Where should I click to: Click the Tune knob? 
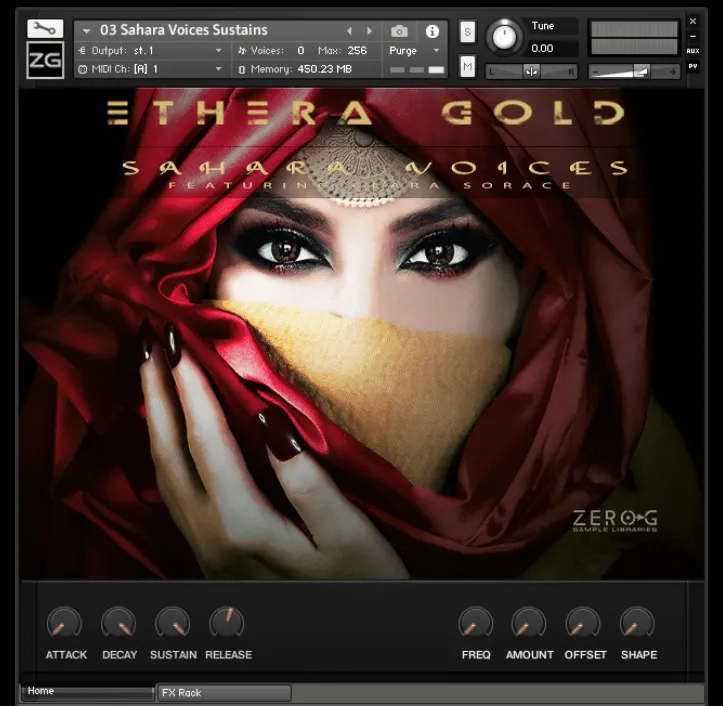click(x=504, y=37)
